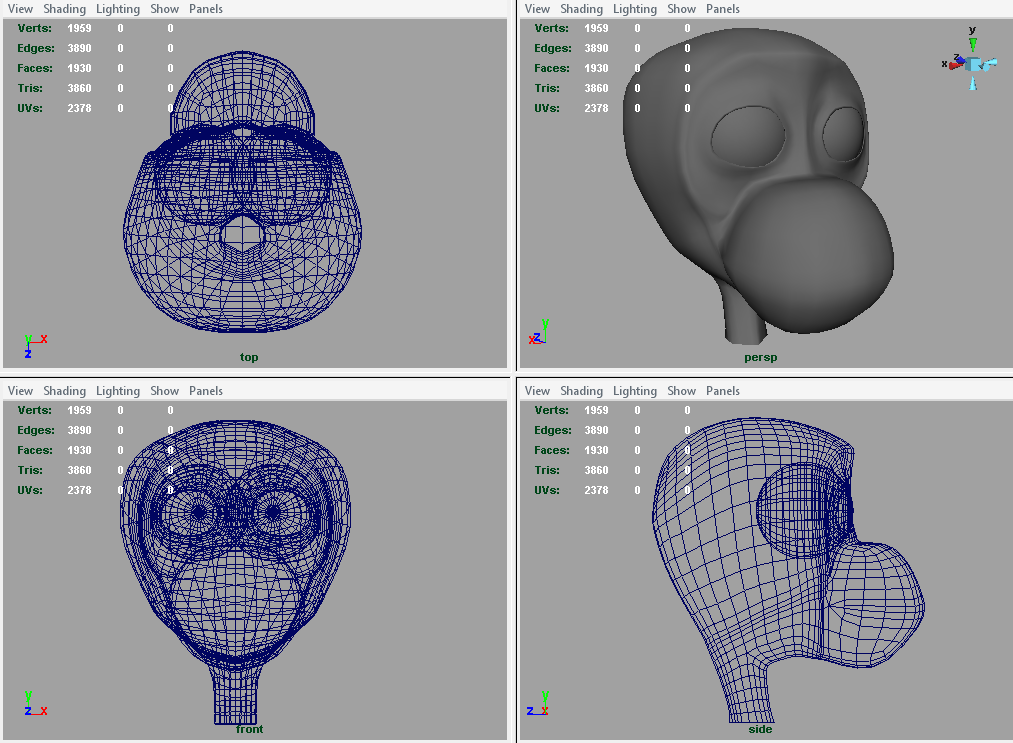Click the "Tris:" label in the side panel
Viewport: 1013px width, 743px height.
[547, 470]
